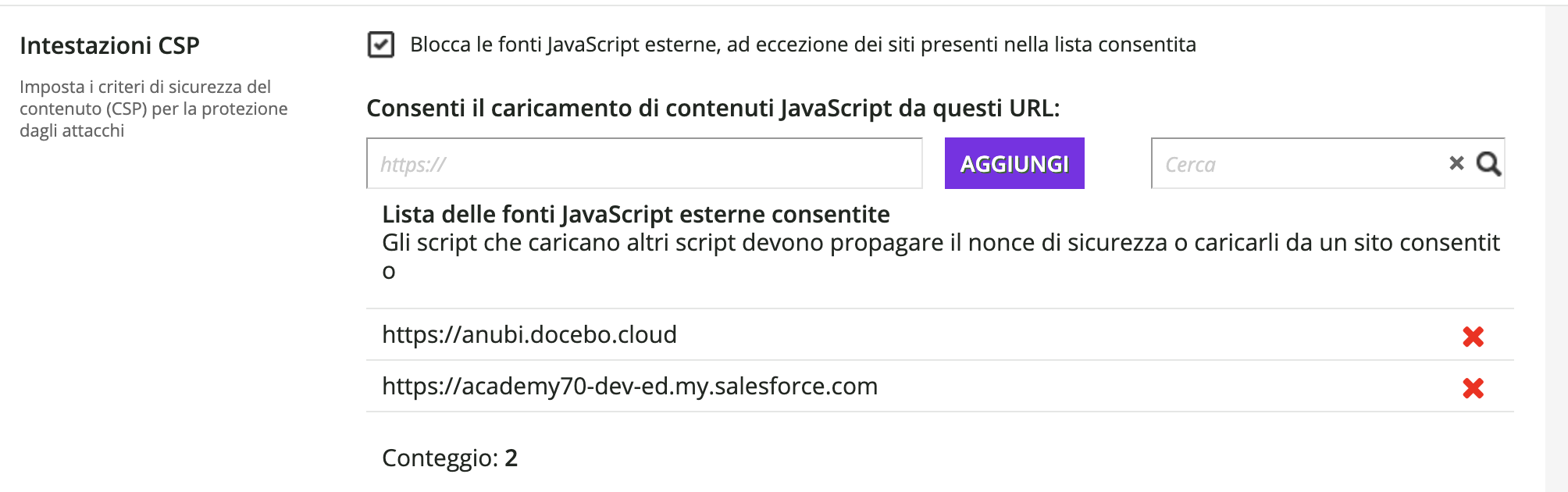Click the vertical scrollbar track at right edge
The height and width of the screenshot is (492, 1568).
click(1556, 250)
